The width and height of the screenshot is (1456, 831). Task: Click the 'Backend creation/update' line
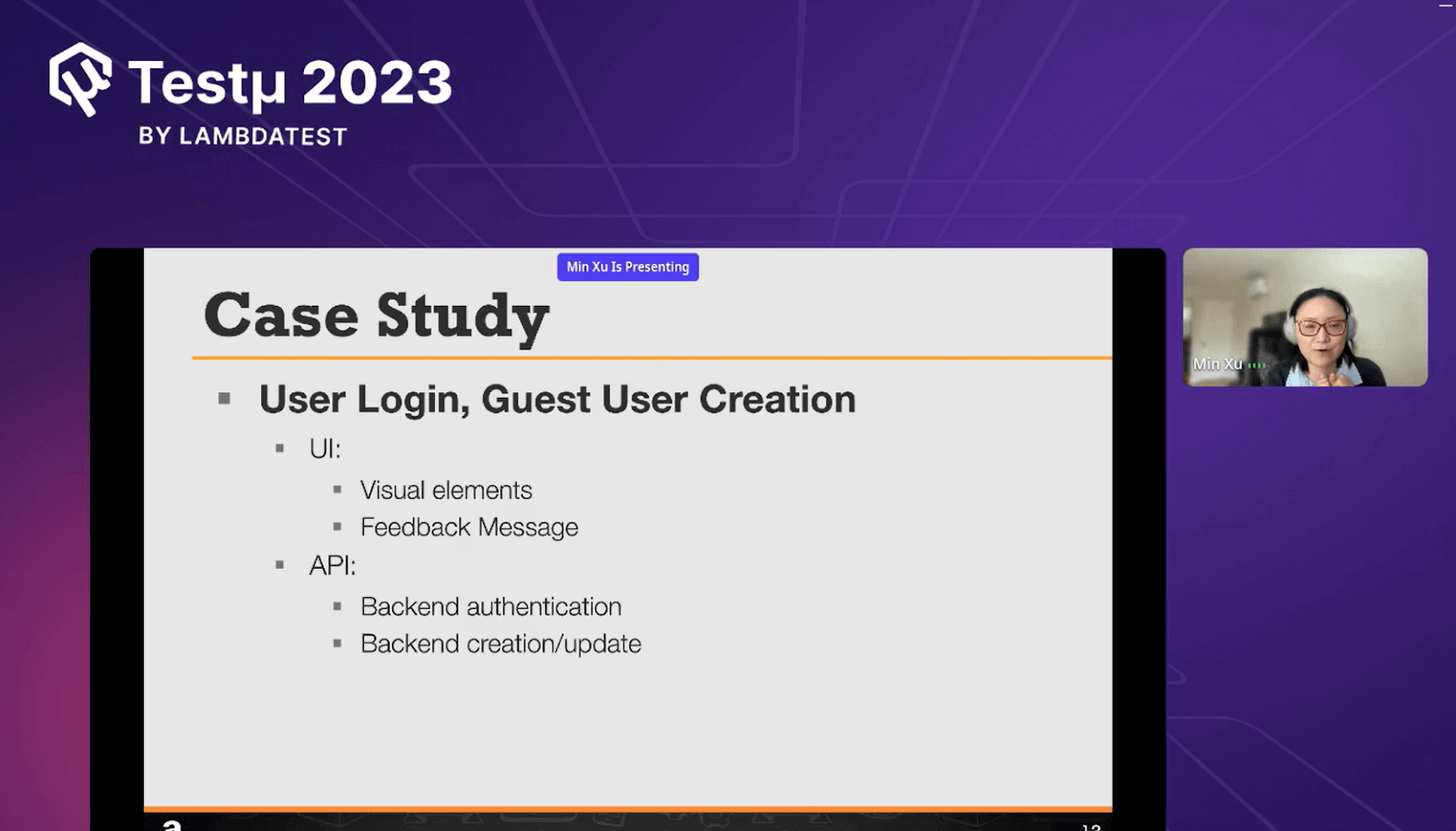(500, 644)
